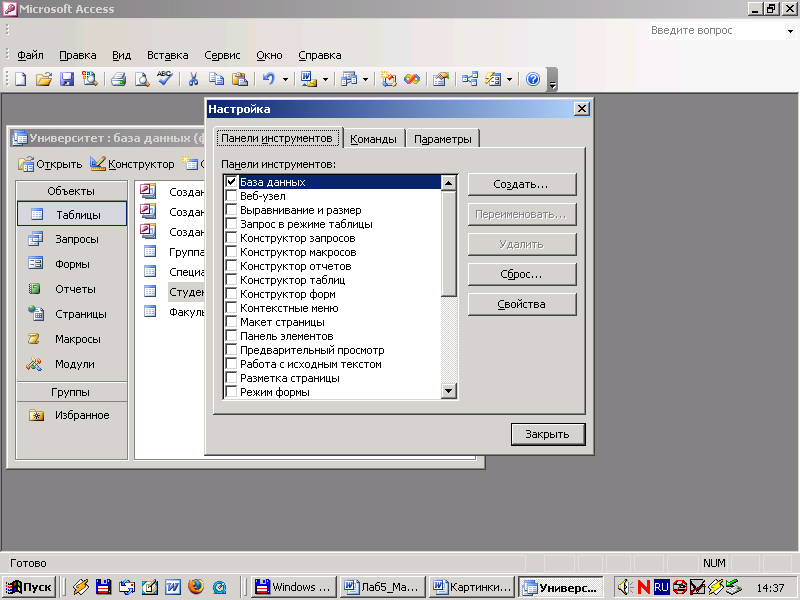Click the Сброс... button
800x600 pixels.
pyautogui.click(x=522, y=274)
